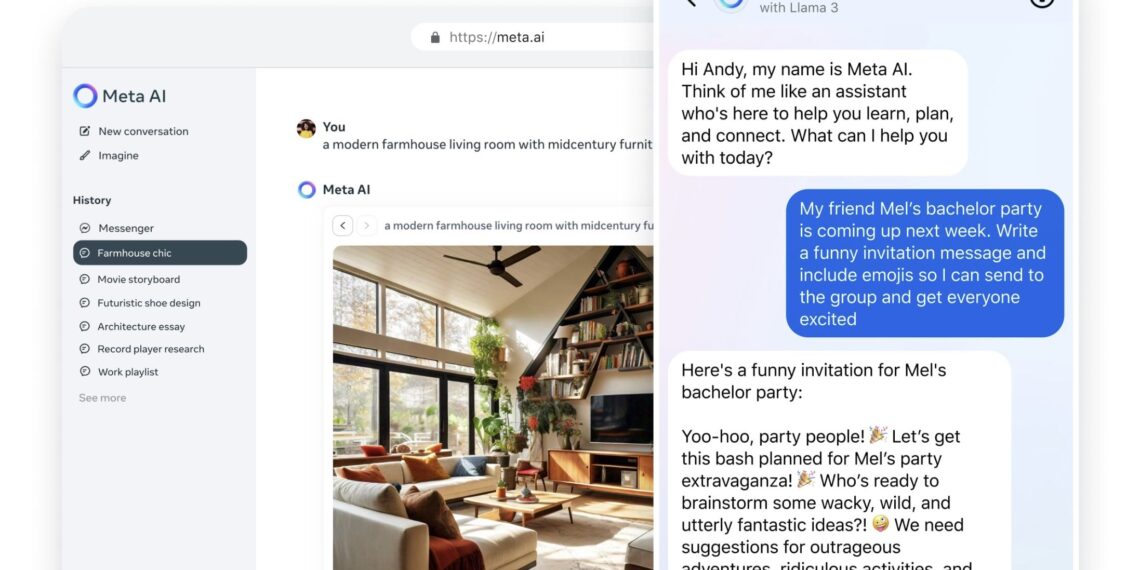Open the Farmhouse chic conversation
Viewport: 1140px width, 570px height.
(160, 253)
